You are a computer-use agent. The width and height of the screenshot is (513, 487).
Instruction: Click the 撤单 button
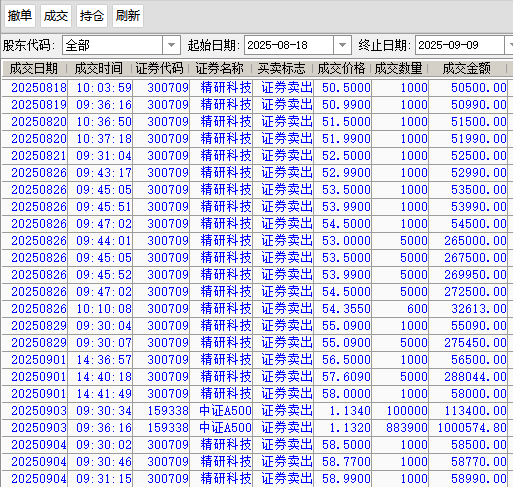click(x=20, y=16)
